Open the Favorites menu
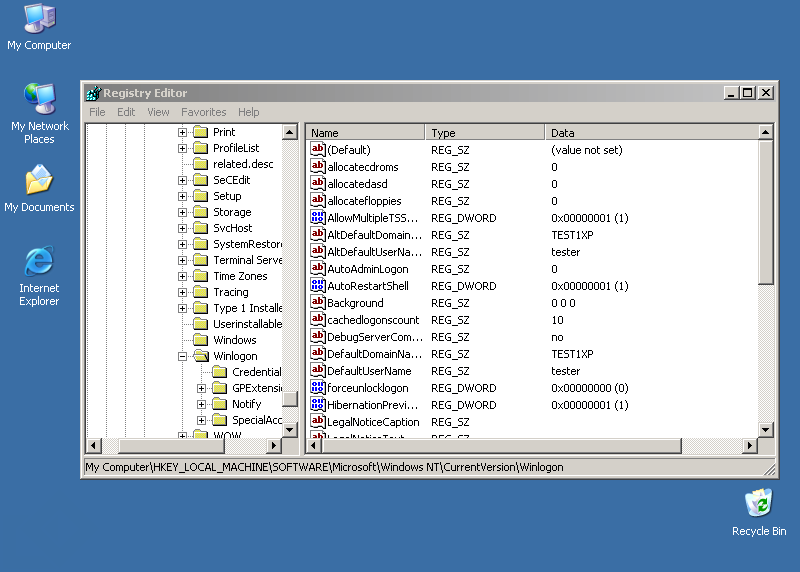The width and height of the screenshot is (800, 572). pos(203,112)
